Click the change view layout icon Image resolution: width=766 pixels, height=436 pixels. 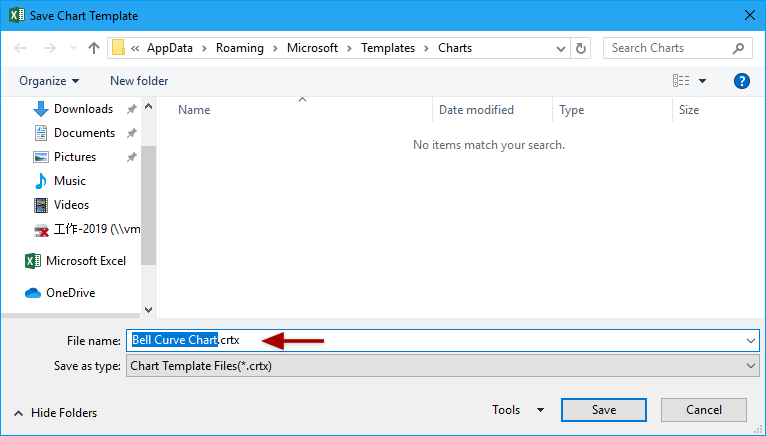[x=682, y=81]
